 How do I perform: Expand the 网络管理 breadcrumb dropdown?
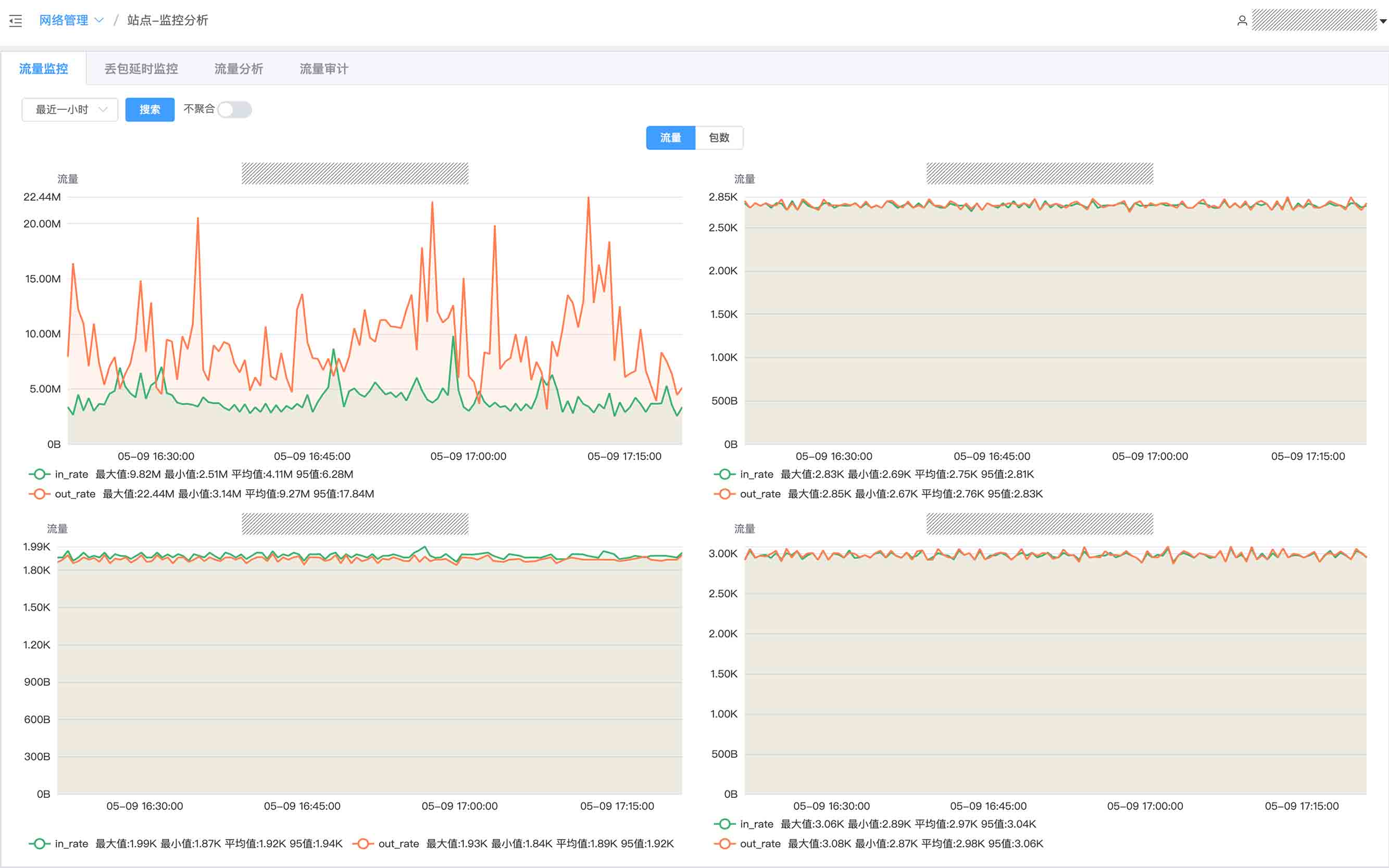[99, 20]
